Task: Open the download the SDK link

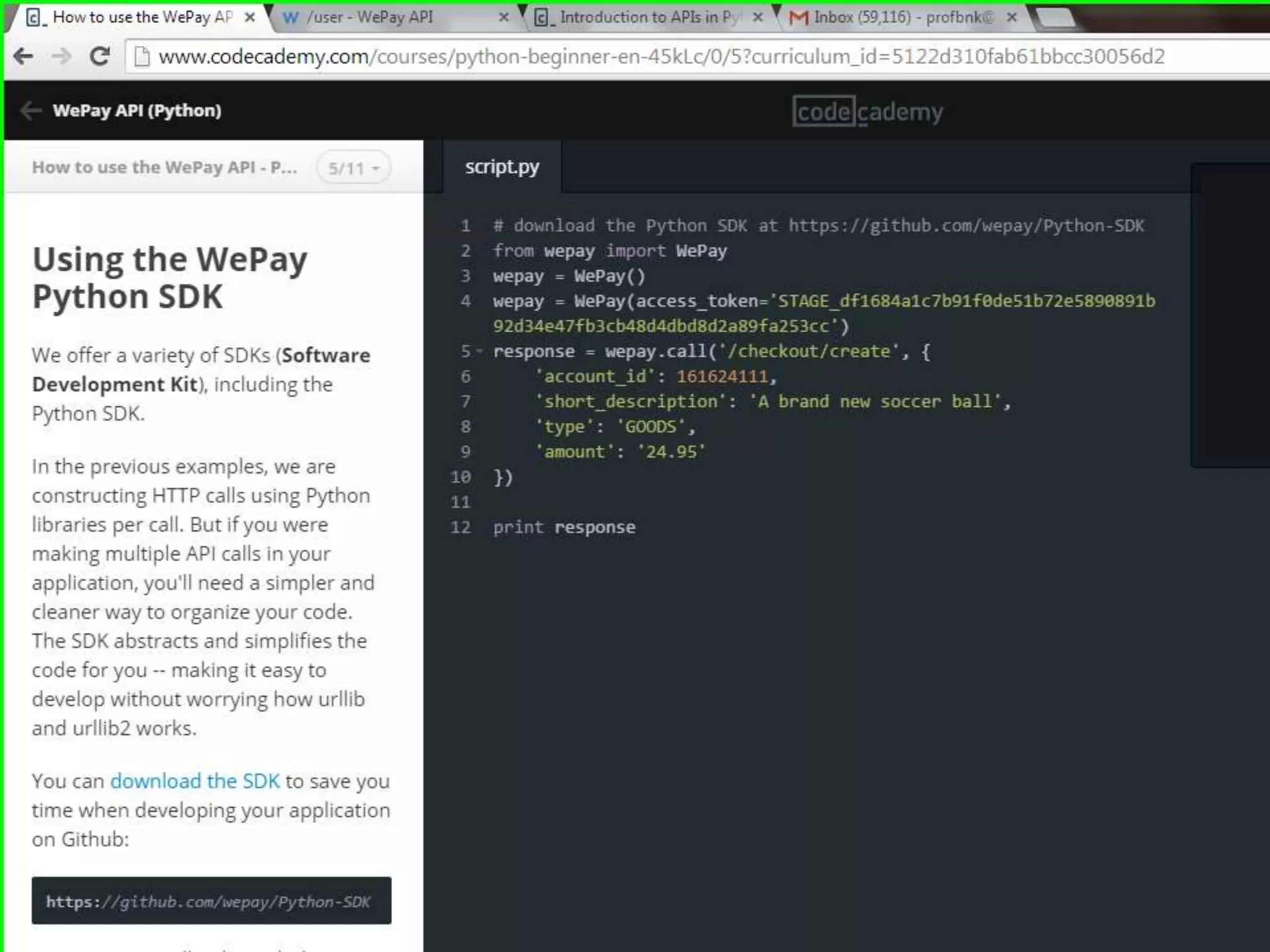Action: pos(195,781)
